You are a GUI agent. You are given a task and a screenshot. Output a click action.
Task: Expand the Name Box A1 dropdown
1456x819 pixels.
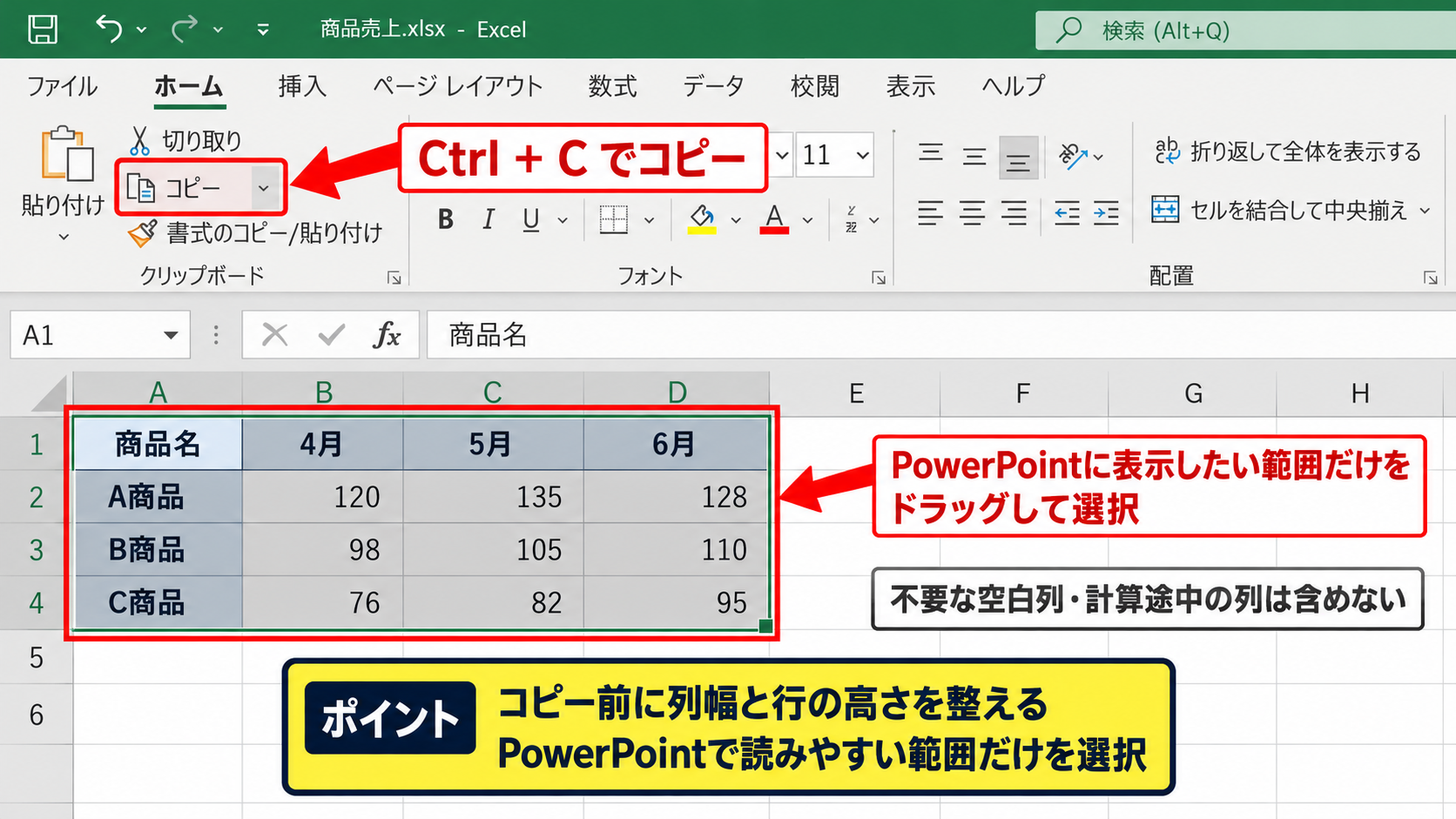(171, 335)
